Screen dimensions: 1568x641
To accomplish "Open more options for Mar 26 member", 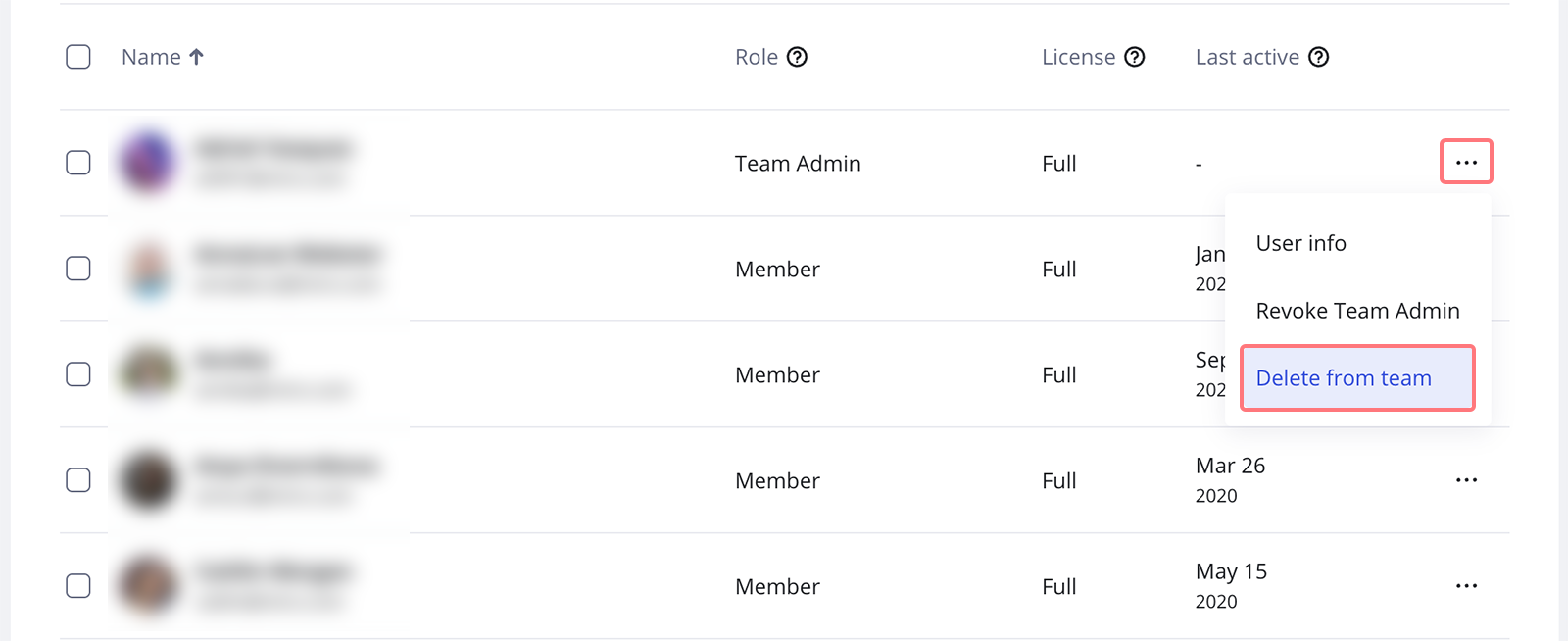I will [x=1466, y=480].
